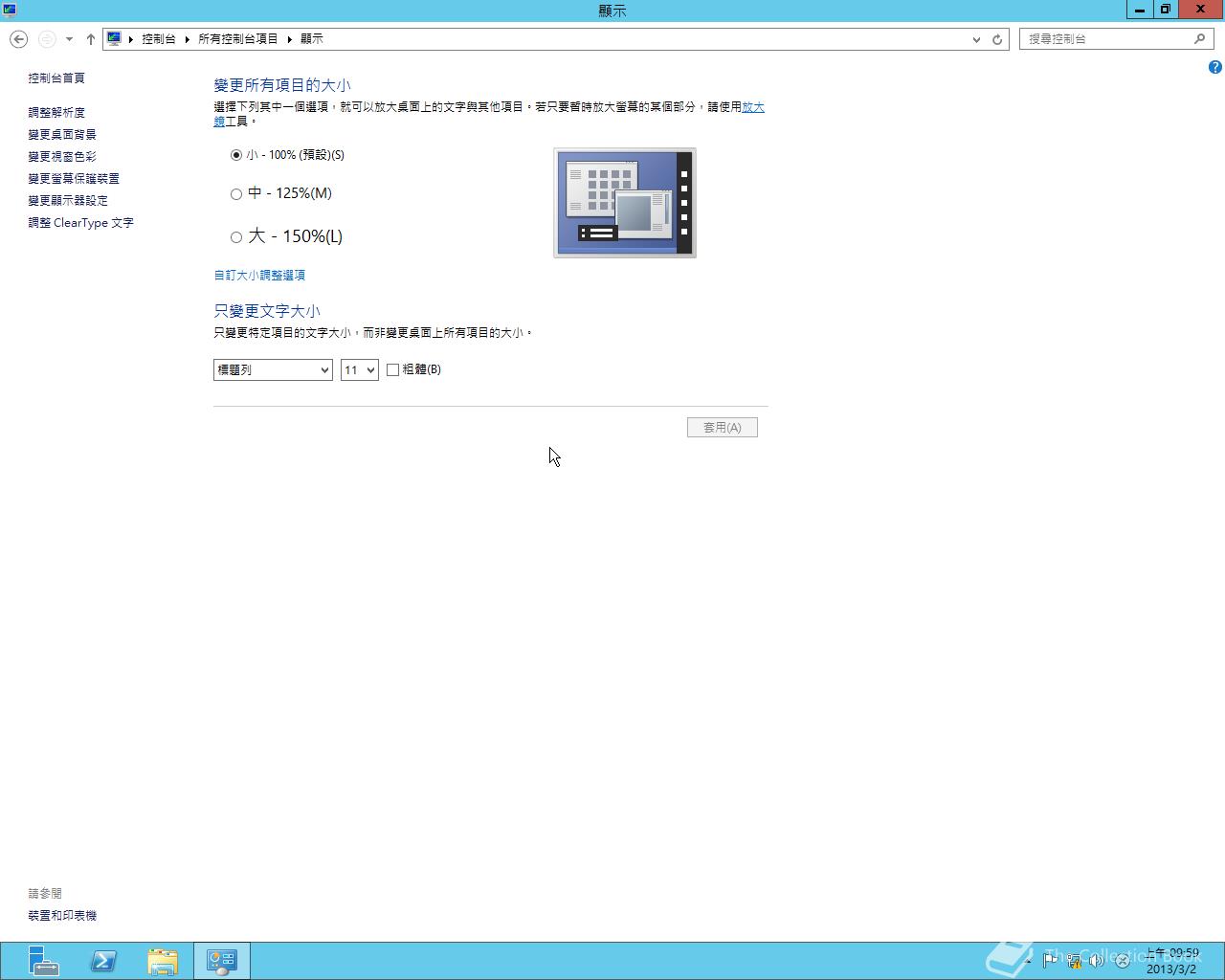Click 控制台 in the breadcrumb path
This screenshot has height=980, width=1225.
(x=159, y=39)
